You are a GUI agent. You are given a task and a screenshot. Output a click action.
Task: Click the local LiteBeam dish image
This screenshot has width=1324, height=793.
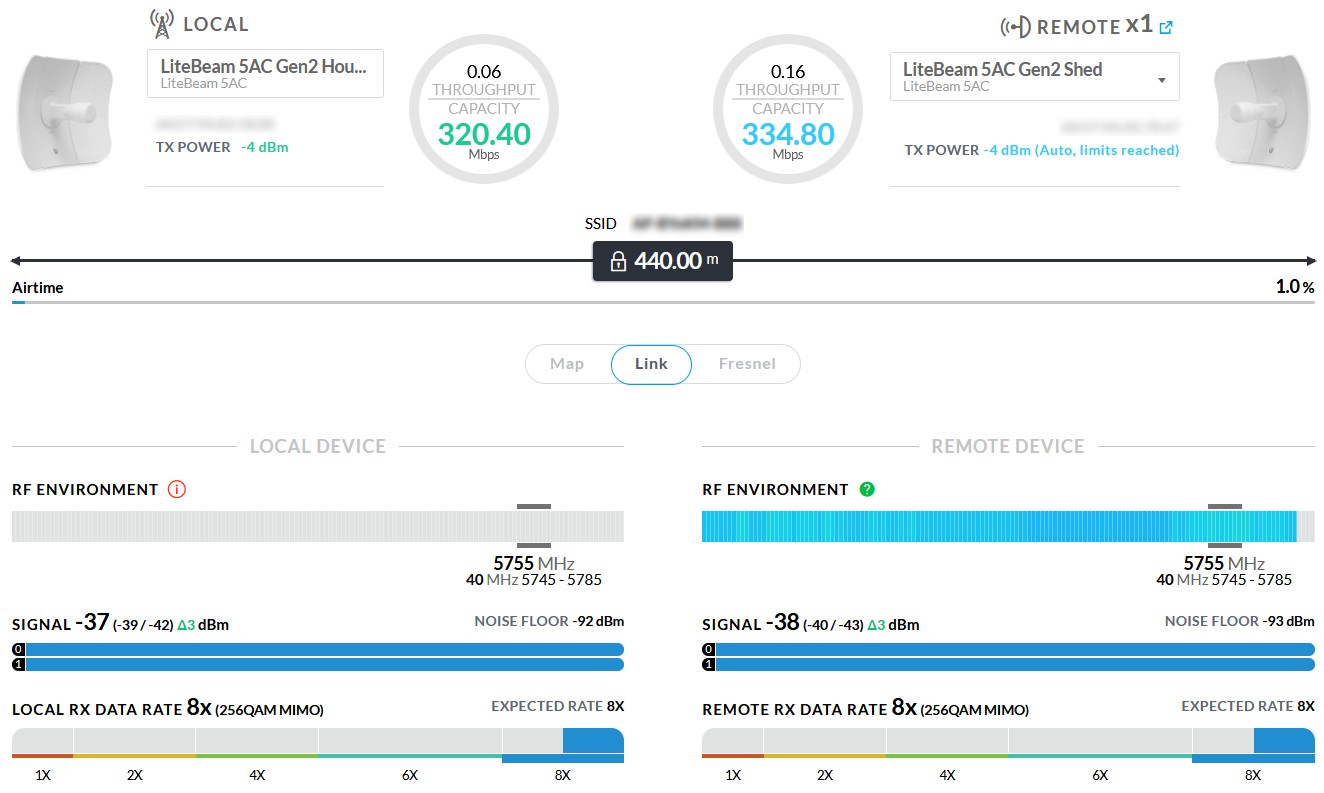[67, 113]
